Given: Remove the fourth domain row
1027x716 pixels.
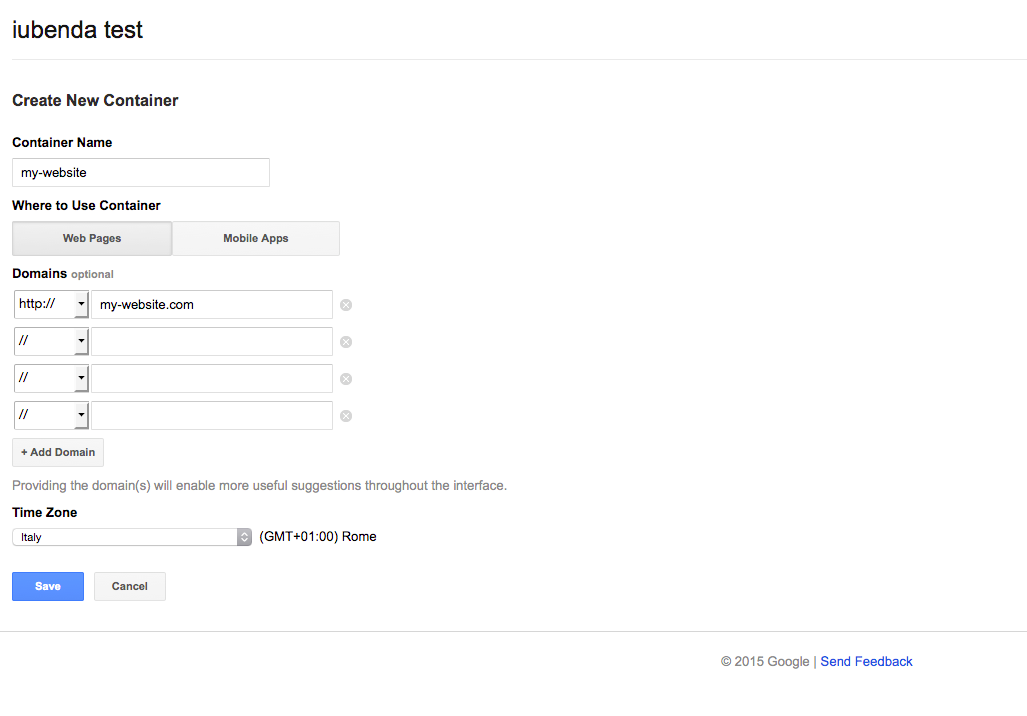Looking at the screenshot, I should pos(346,416).
